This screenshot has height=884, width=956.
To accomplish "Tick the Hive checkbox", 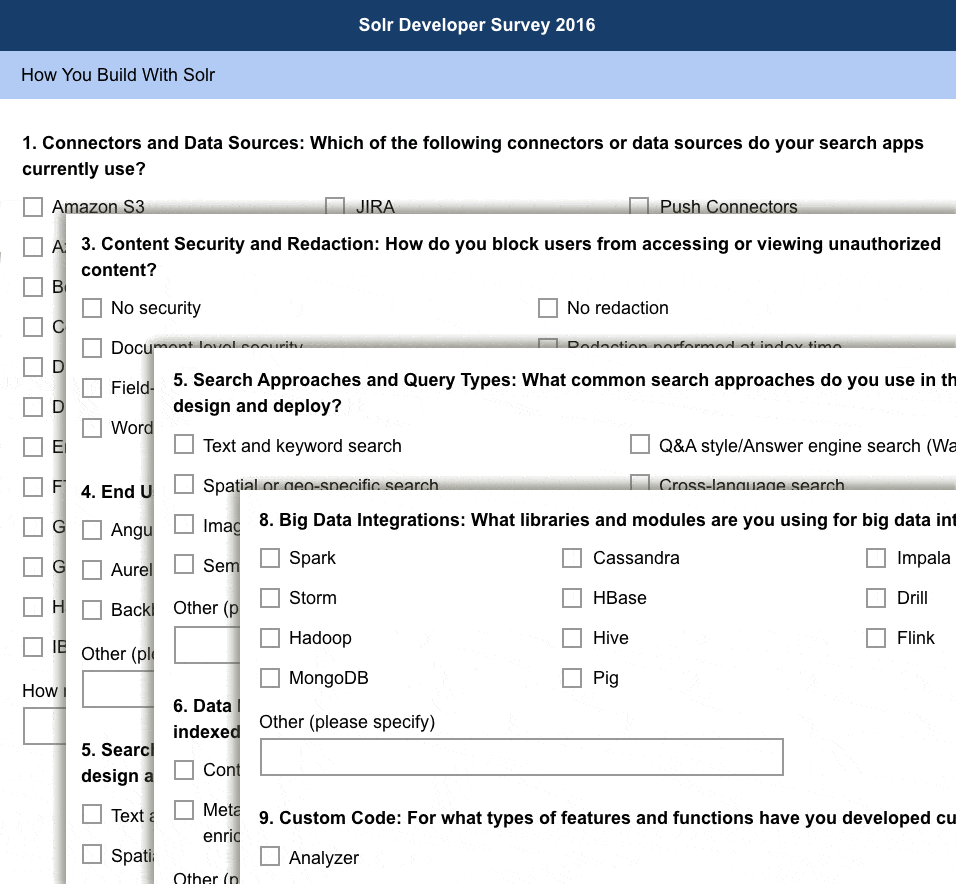I will [572, 638].
